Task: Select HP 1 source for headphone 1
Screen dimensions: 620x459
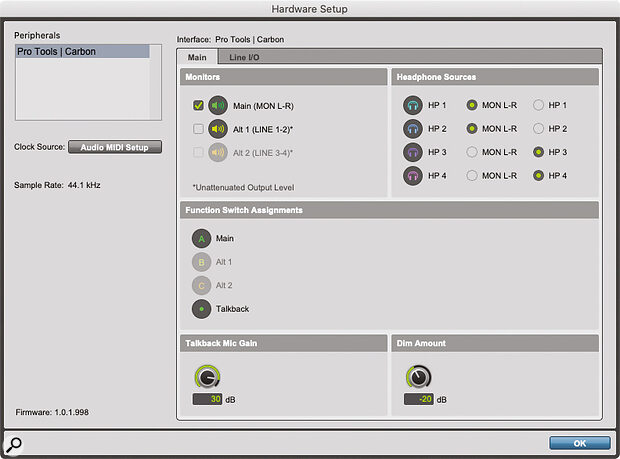Action: tap(539, 105)
